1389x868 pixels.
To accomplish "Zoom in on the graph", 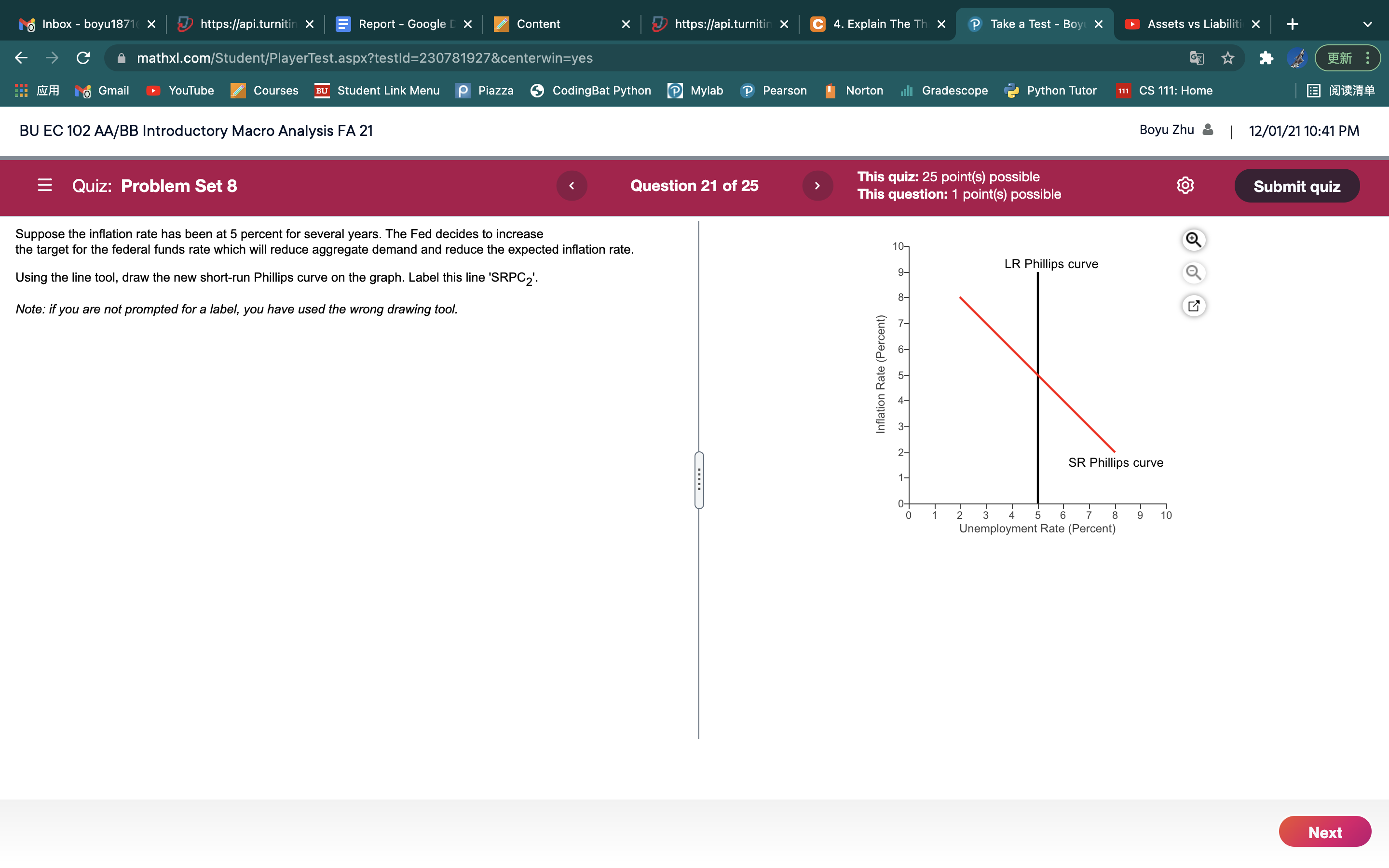I will 1193,239.
